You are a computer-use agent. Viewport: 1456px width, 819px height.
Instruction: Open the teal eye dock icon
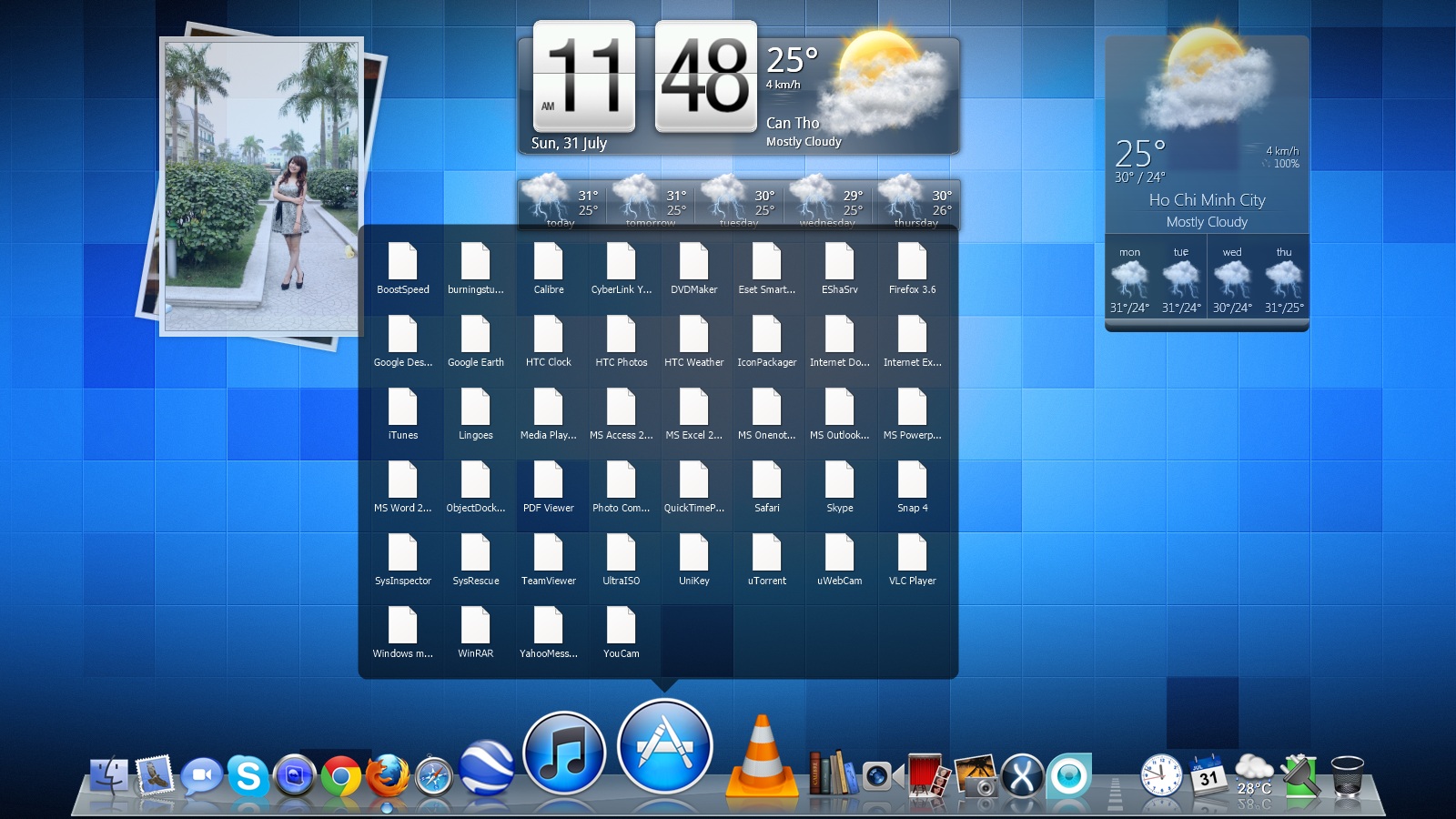pyautogui.click(x=1068, y=776)
